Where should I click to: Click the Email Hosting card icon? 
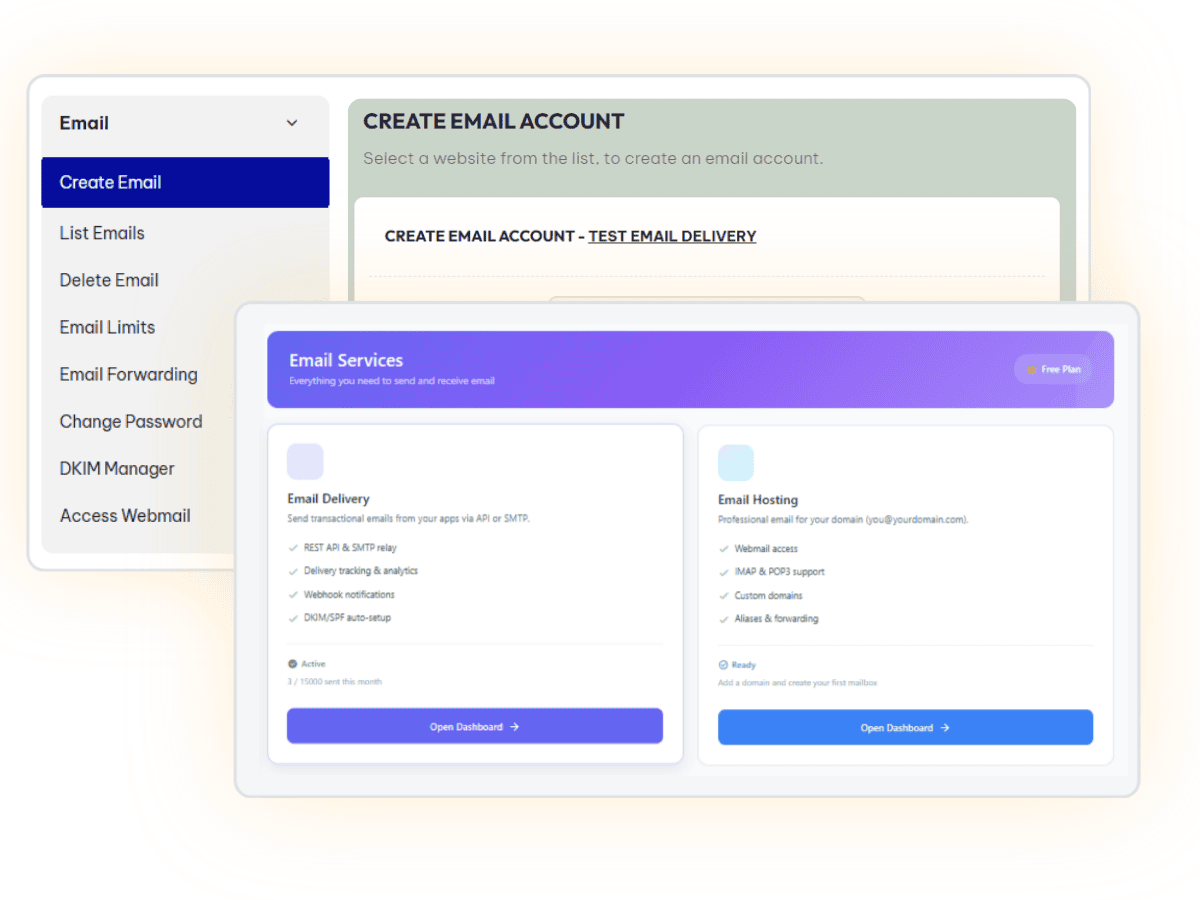point(736,463)
